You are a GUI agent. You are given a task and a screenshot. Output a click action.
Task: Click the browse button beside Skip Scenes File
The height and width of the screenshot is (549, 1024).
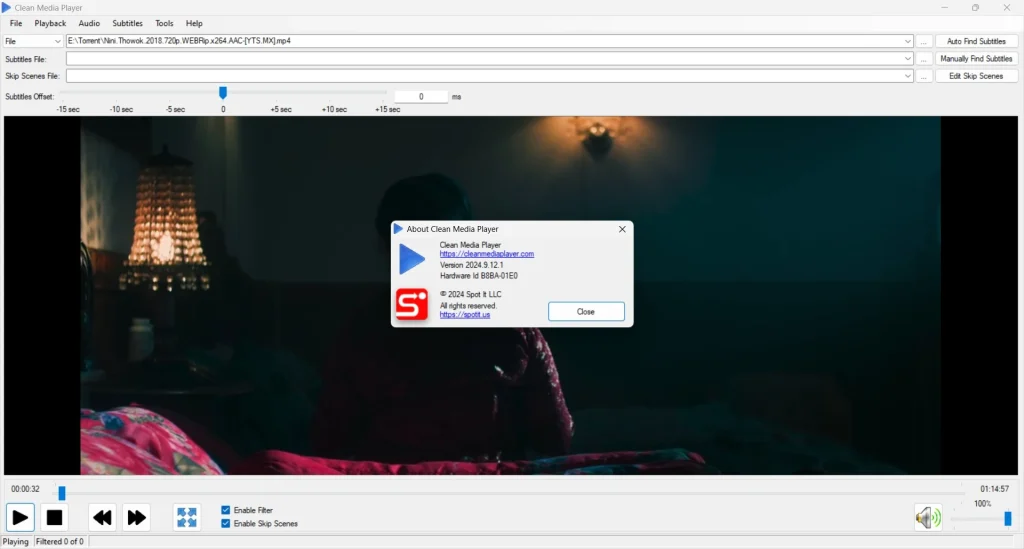coord(924,76)
